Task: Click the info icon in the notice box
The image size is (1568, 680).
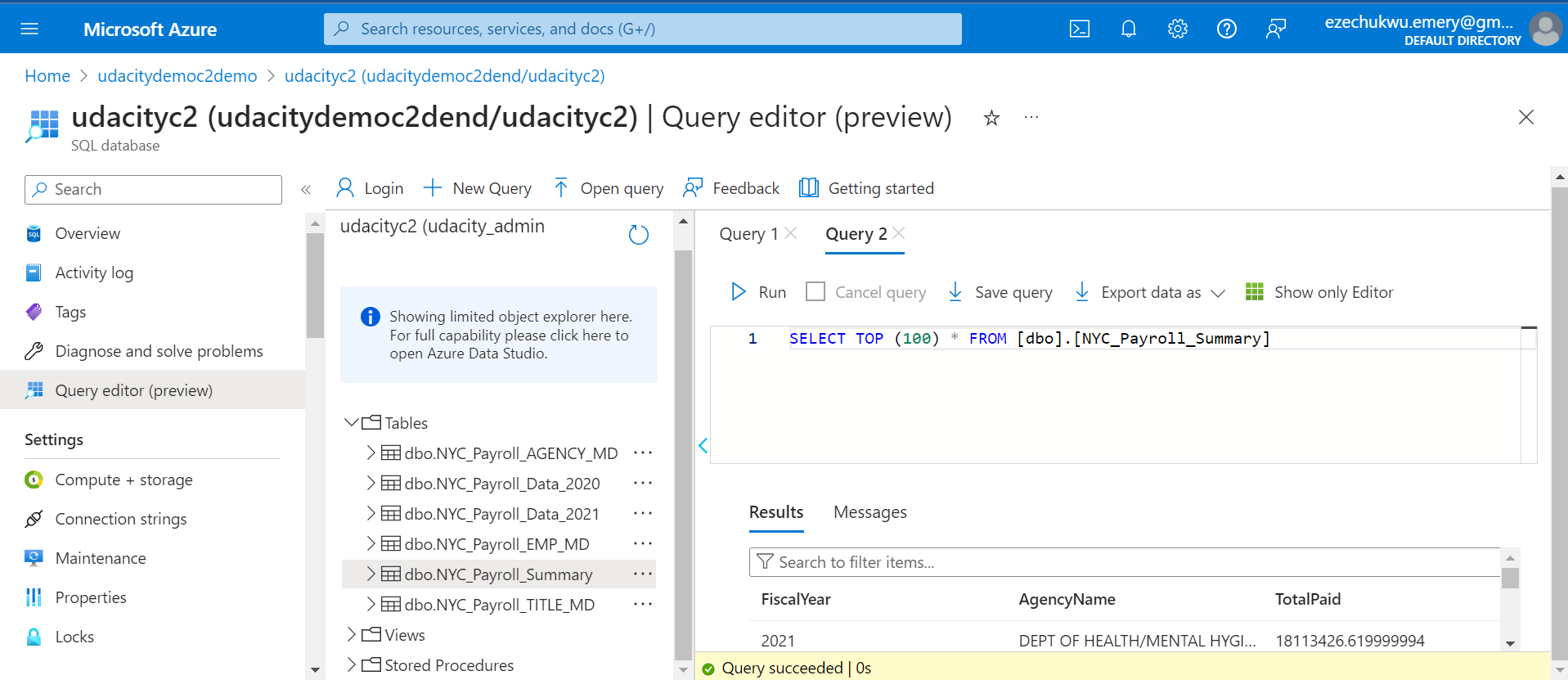Action: [371, 317]
